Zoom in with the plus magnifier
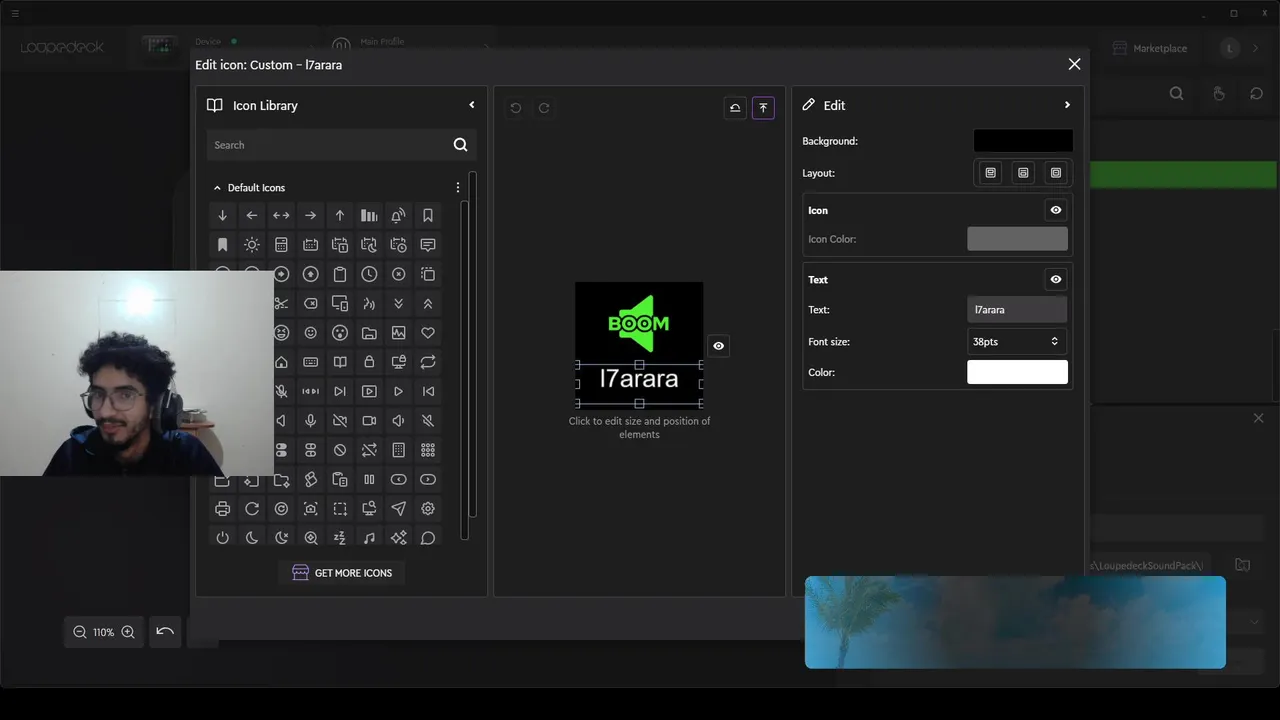Viewport: 1280px width, 720px height. pos(128,632)
